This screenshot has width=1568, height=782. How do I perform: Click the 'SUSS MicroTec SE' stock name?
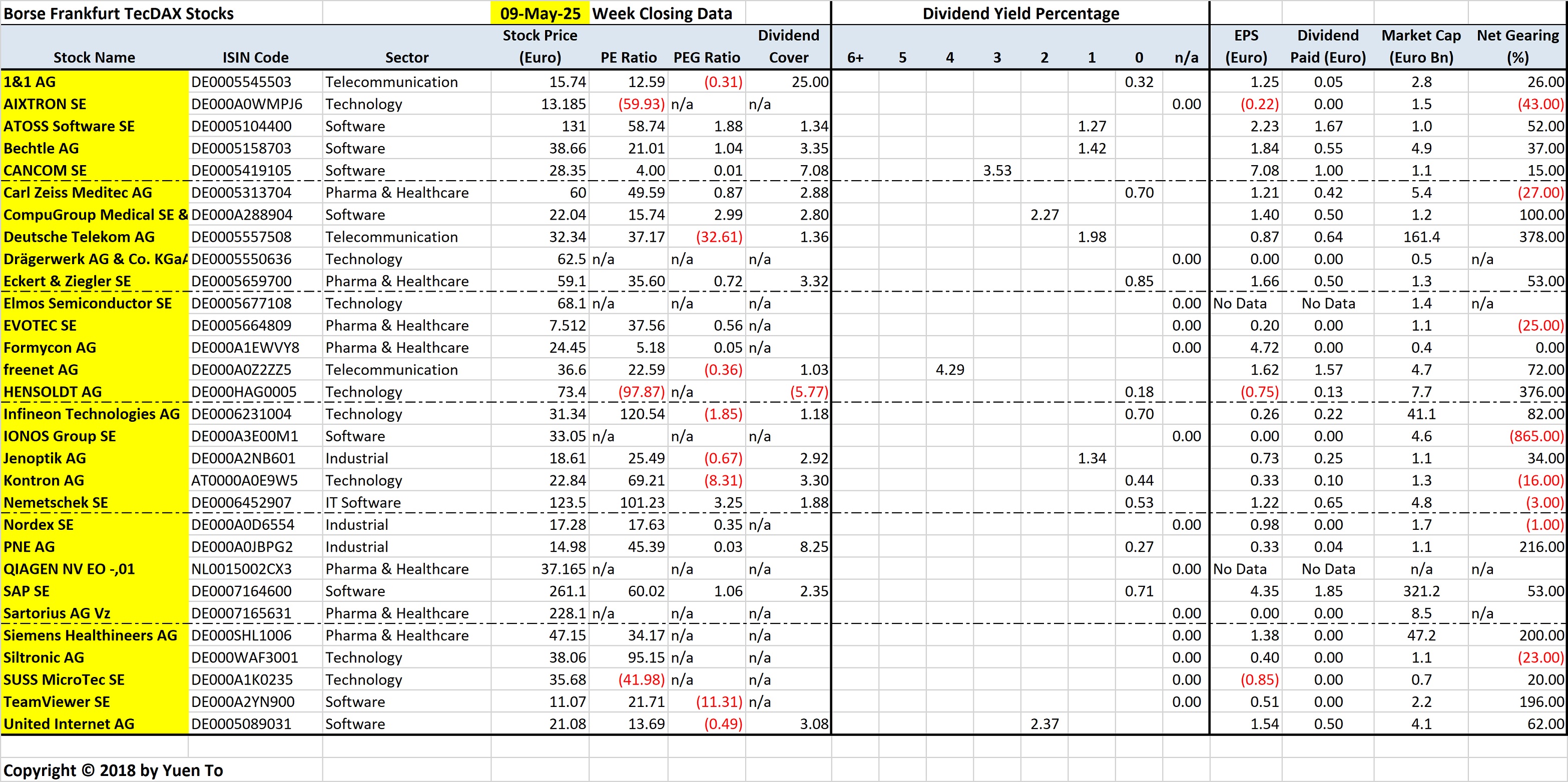click(95, 680)
